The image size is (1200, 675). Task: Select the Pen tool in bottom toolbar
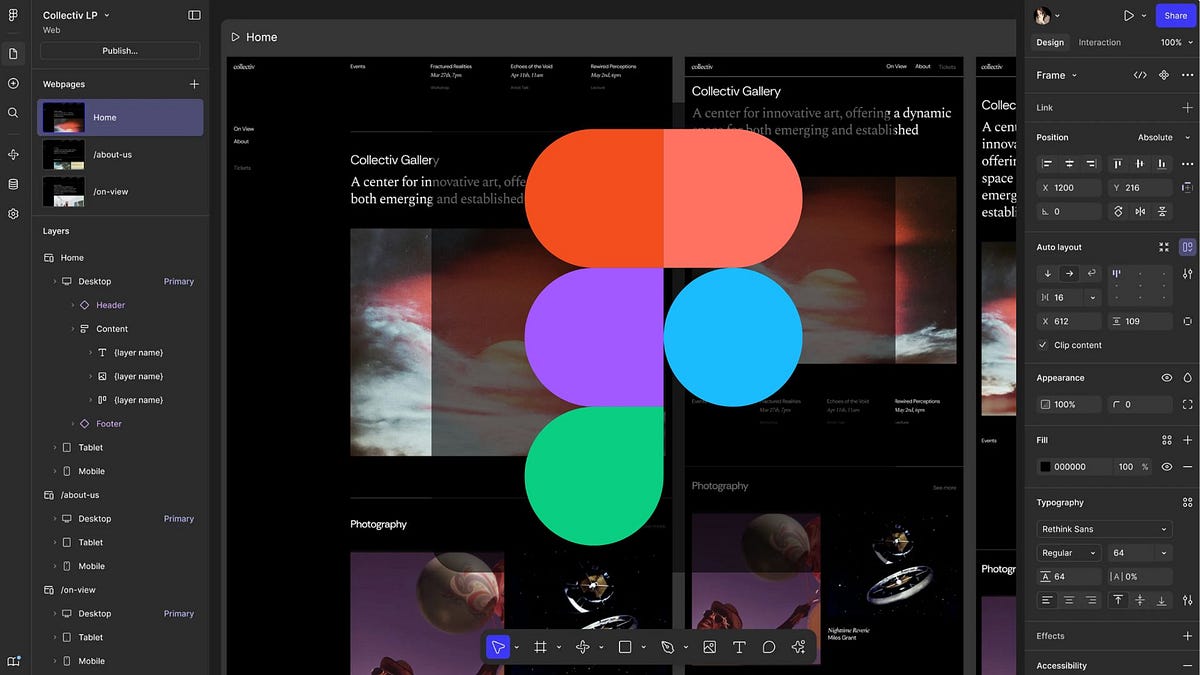[x=667, y=647]
